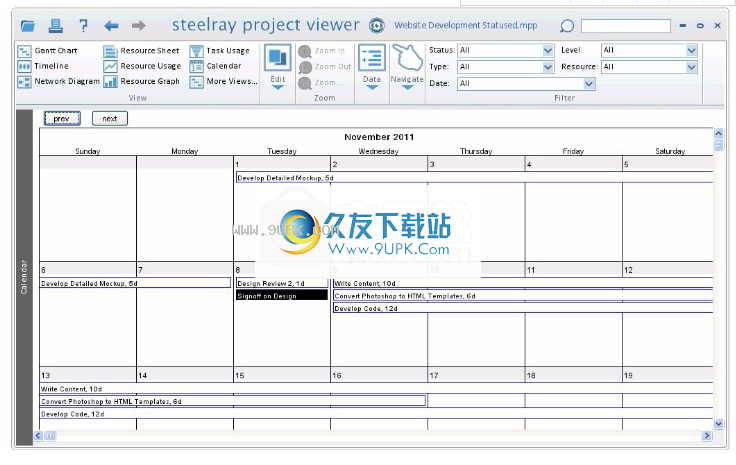Click the third Zoom... icon

305,83
